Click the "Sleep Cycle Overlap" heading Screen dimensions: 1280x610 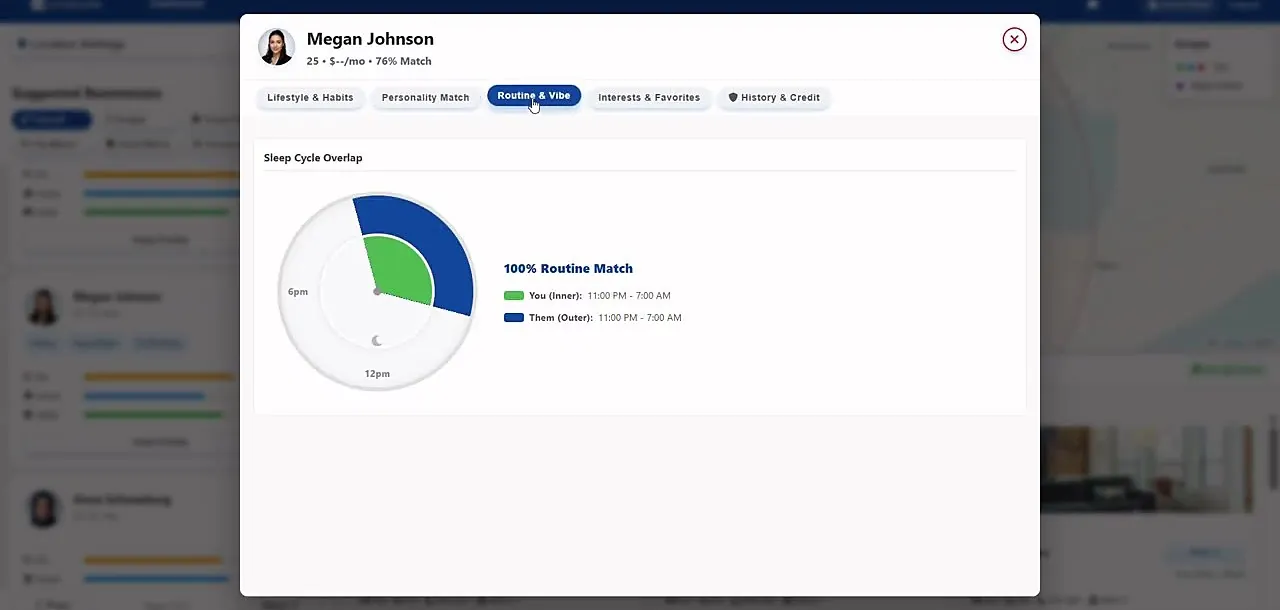tap(313, 158)
